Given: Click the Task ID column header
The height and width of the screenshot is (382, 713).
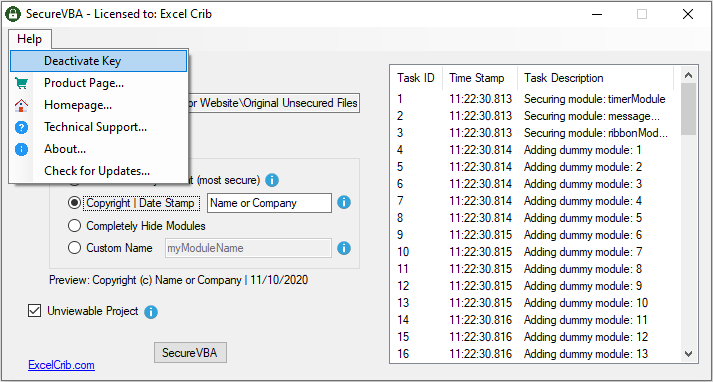Looking at the screenshot, I should coord(416,78).
